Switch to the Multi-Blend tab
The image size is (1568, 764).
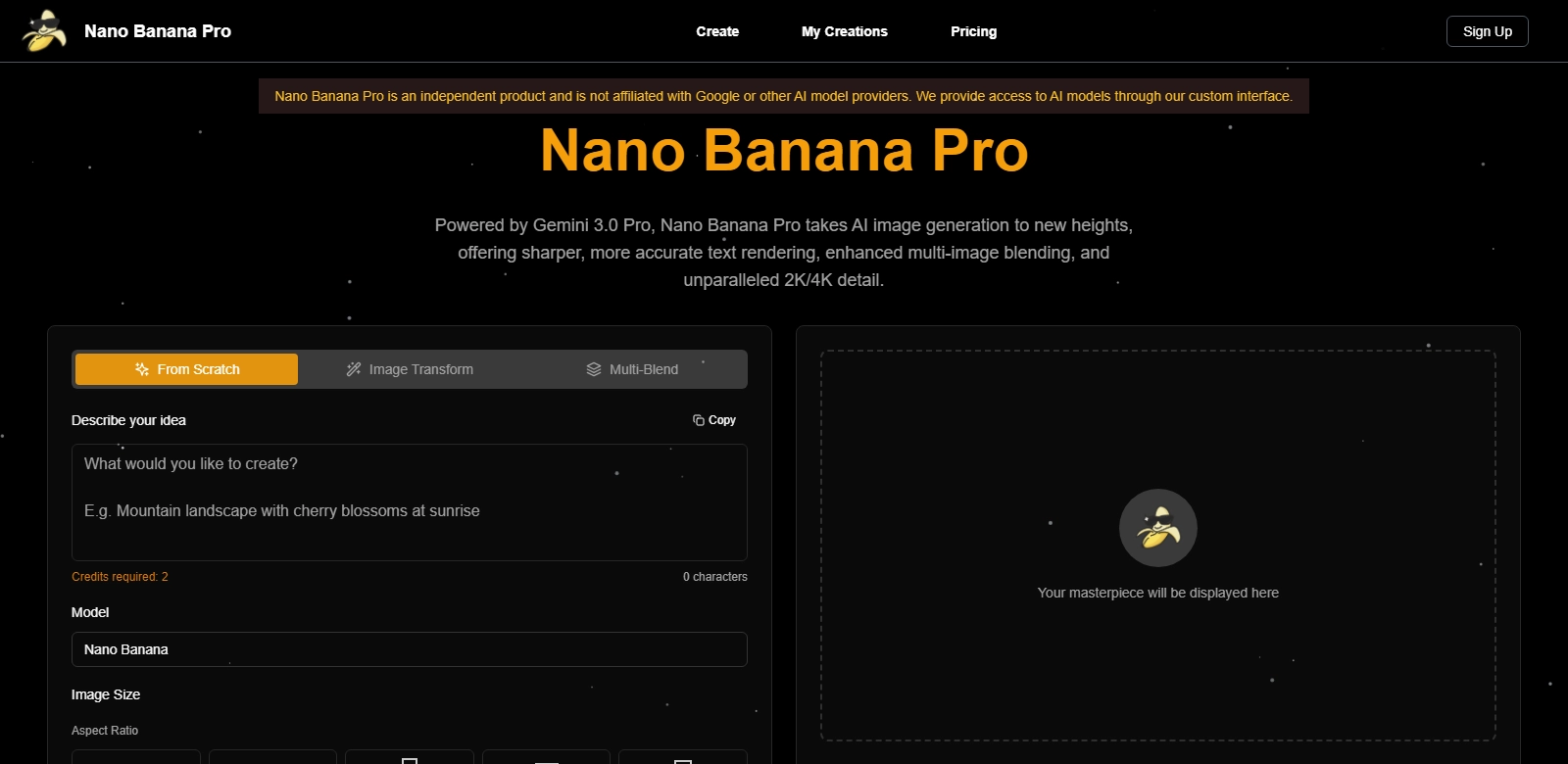(632, 369)
